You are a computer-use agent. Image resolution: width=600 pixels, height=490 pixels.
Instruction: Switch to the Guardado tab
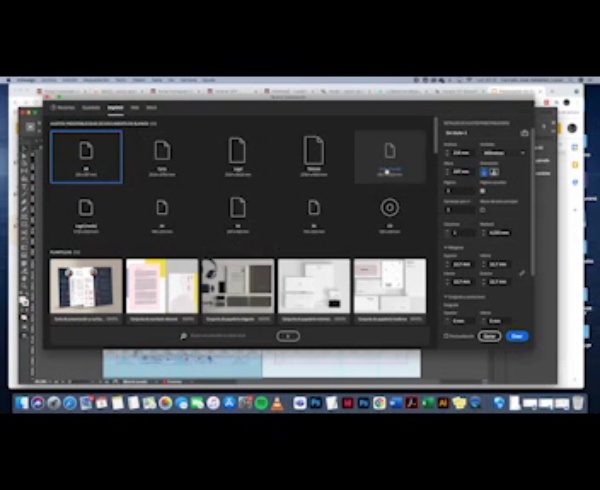pyautogui.click(x=91, y=107)
